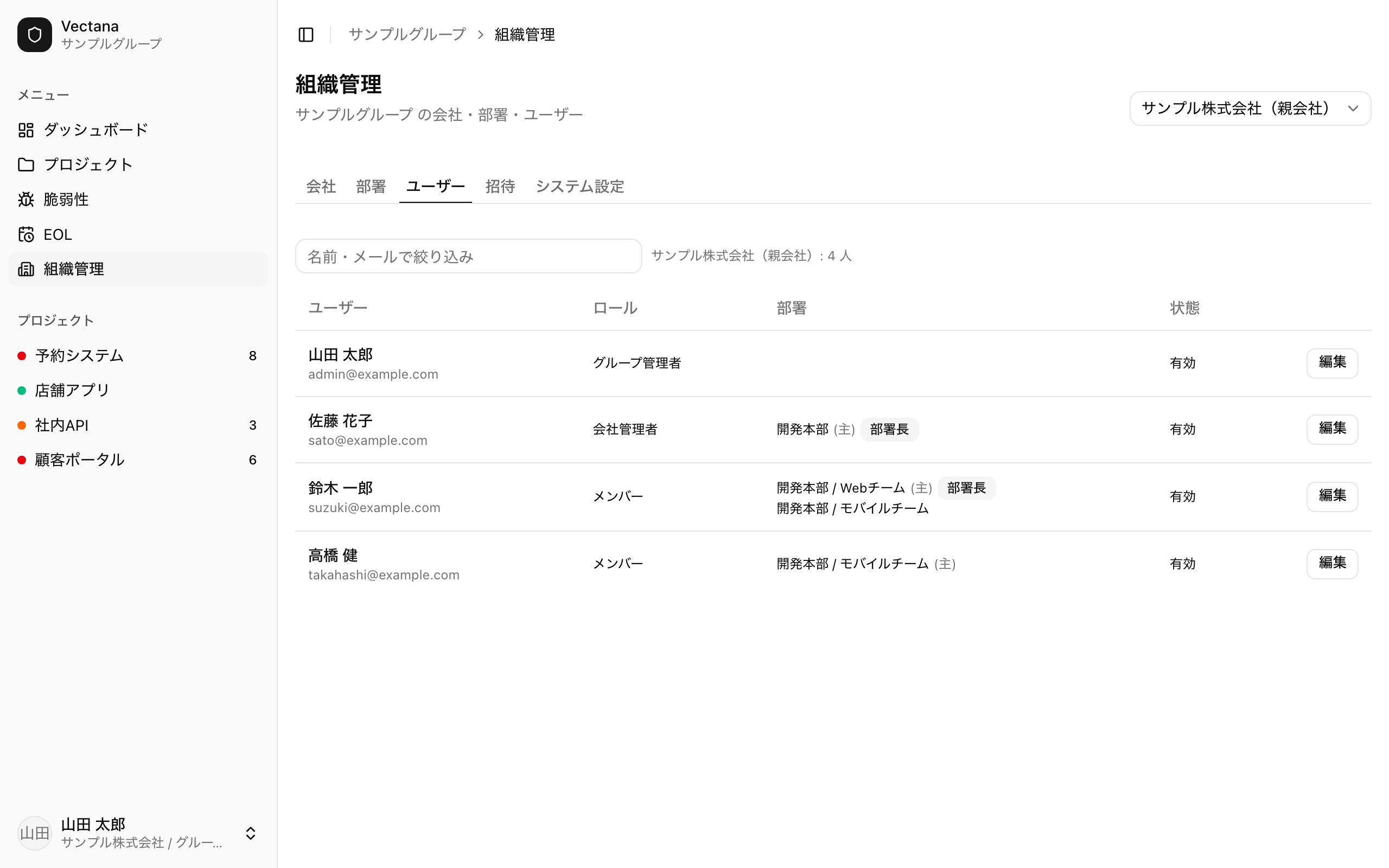This screenshot has width=1389, height=868.
Task: Click the count badge 8 for 予約システム
Action: [x=252, y=356]
